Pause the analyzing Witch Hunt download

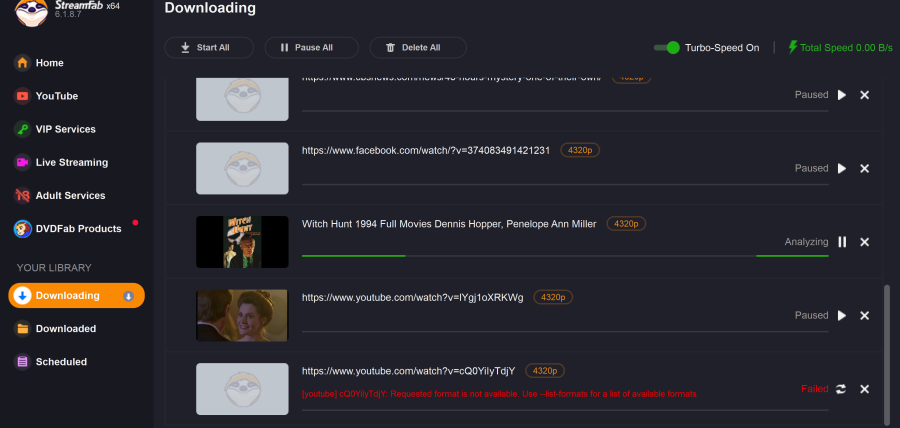842,242
